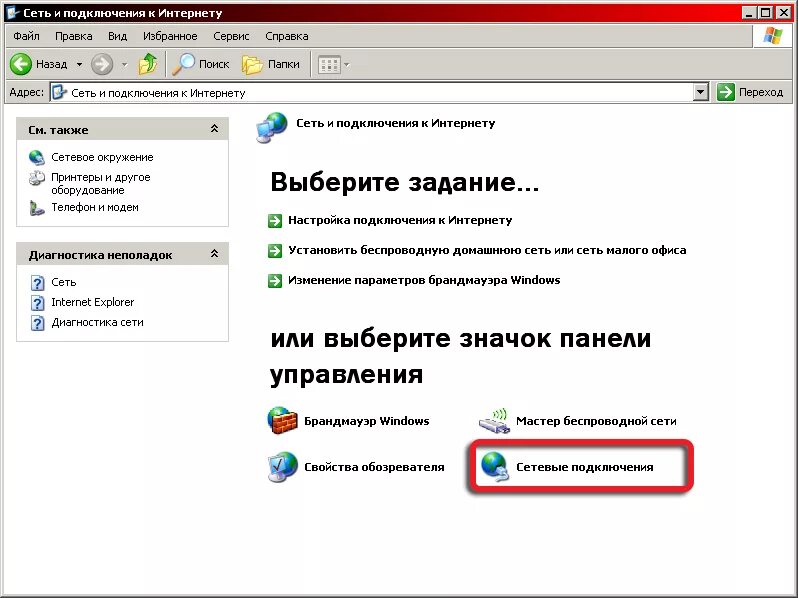Click the Phone and modem icon
The height and width of the screenshot is (598, 798).
coord(37,208)
